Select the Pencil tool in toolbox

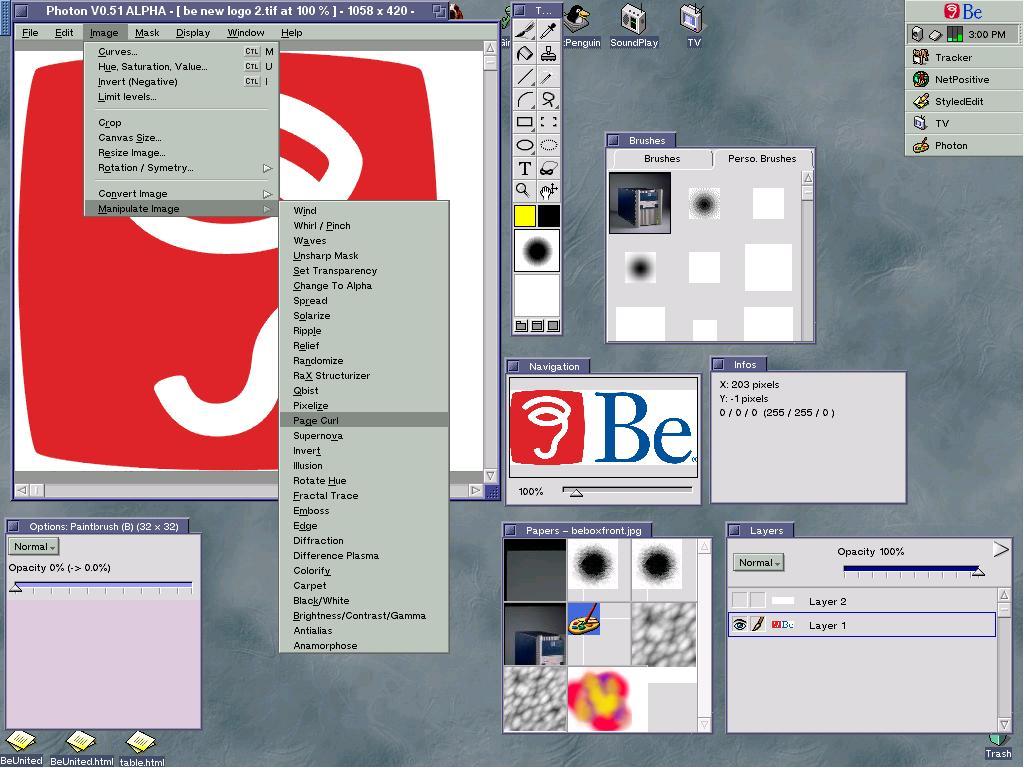[x=549, y=76]
